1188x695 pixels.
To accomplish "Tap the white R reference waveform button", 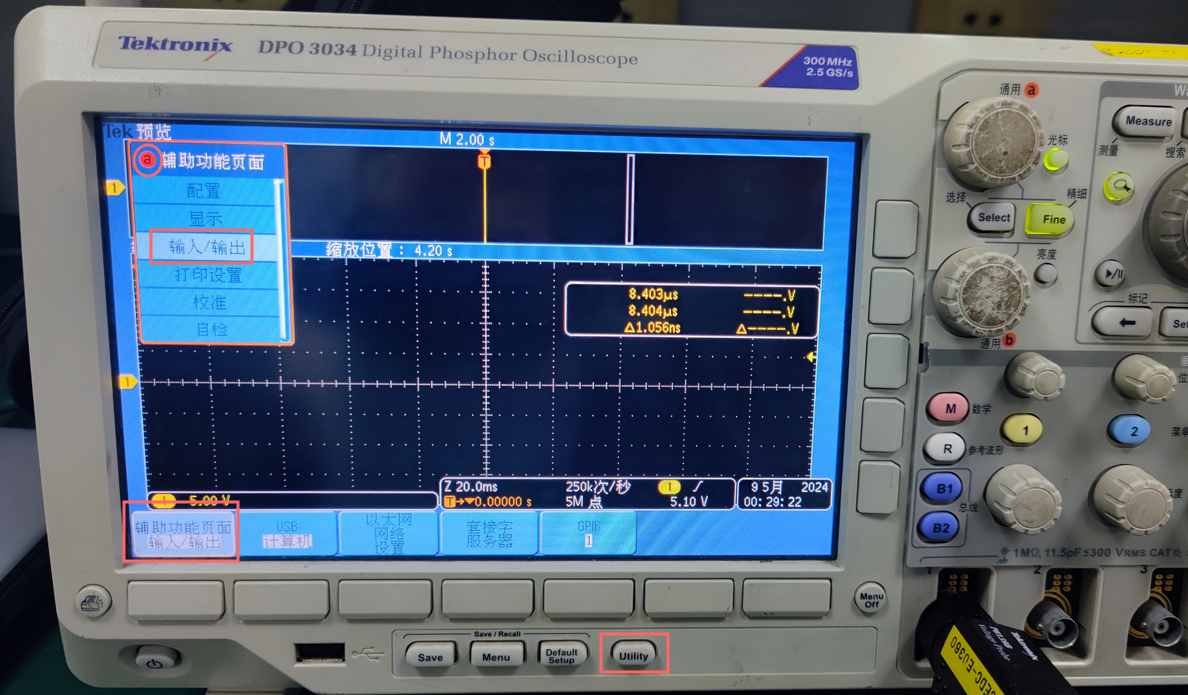I will pyautogui.click(x=945, y=448).
